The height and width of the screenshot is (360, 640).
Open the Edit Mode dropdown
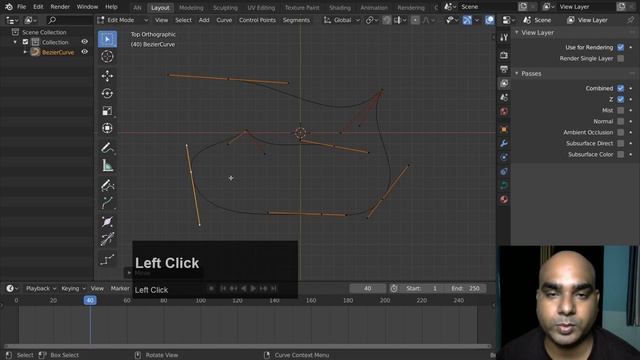122,20
